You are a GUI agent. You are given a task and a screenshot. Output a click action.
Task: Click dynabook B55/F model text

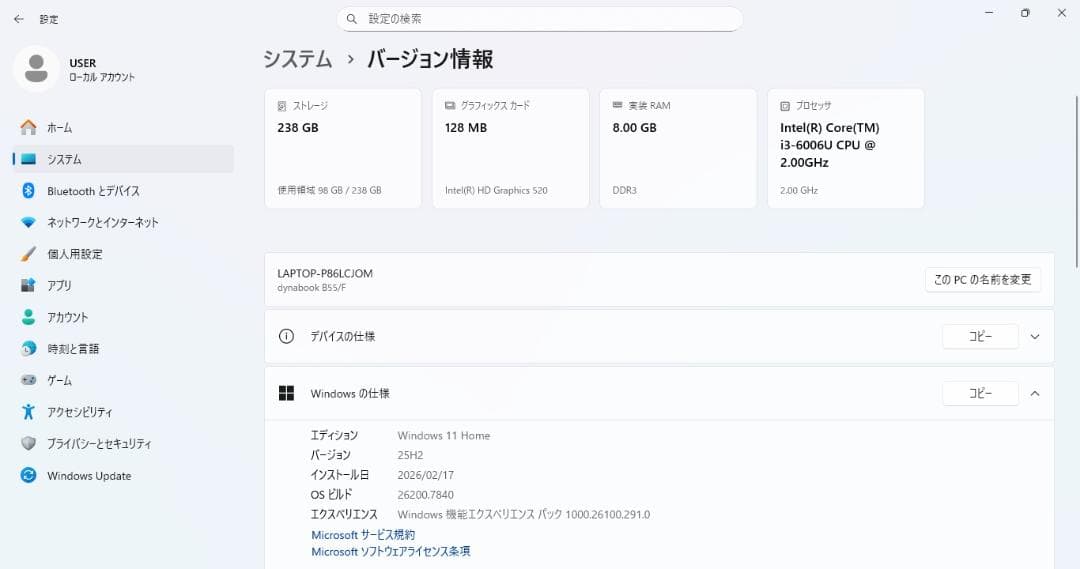point(311,288)
